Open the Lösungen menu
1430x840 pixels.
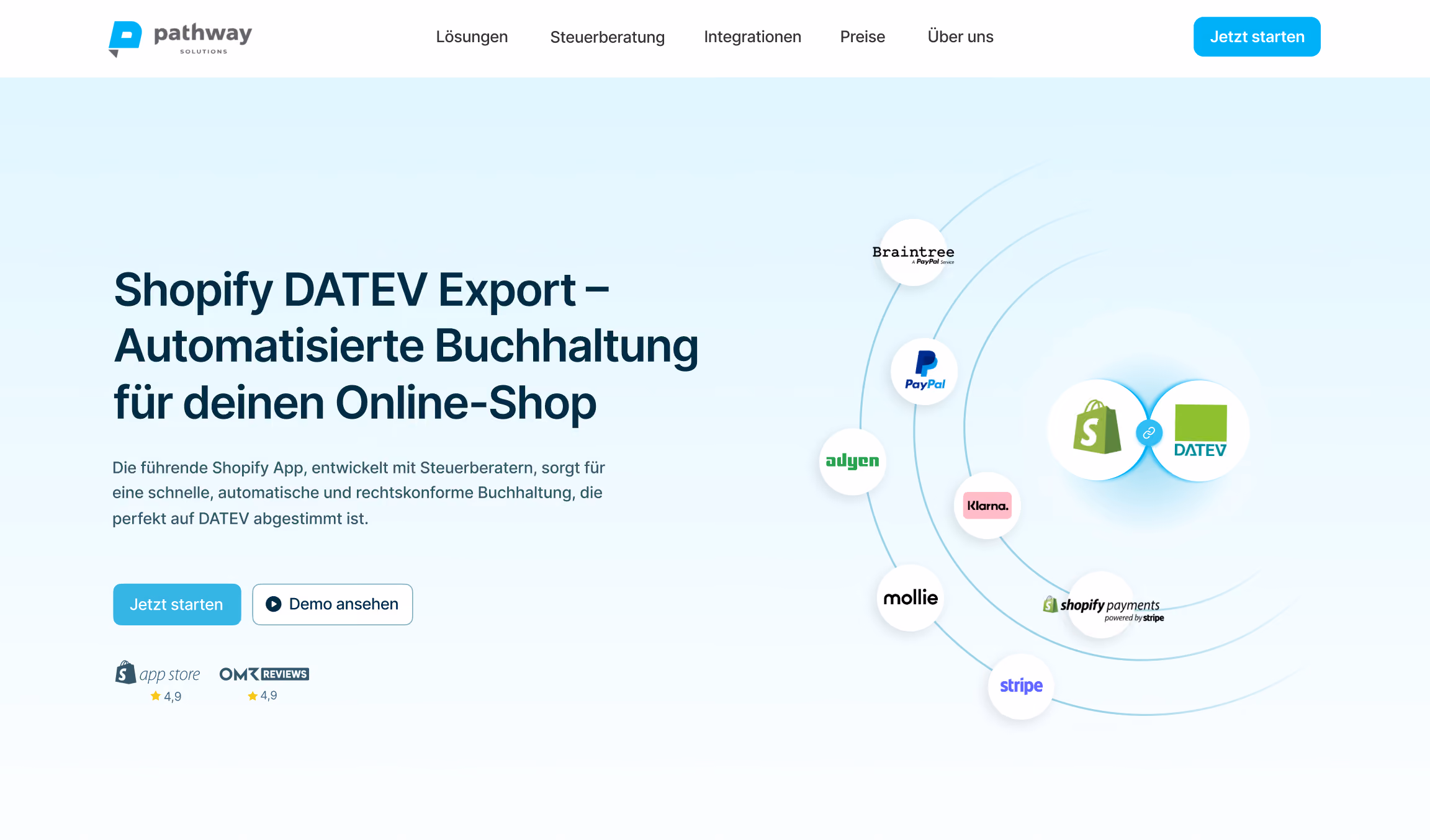tap(472, 37)
